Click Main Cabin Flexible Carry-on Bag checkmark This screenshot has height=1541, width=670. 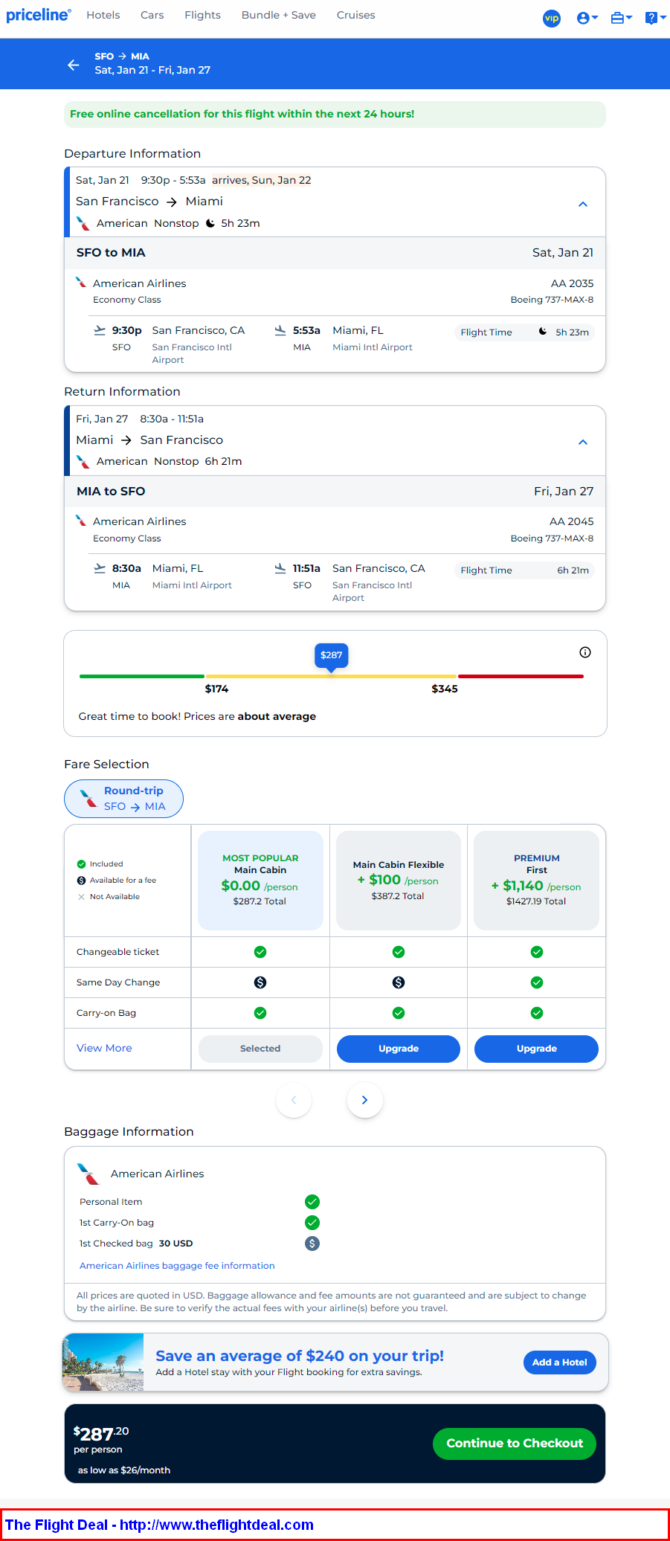398,1013
